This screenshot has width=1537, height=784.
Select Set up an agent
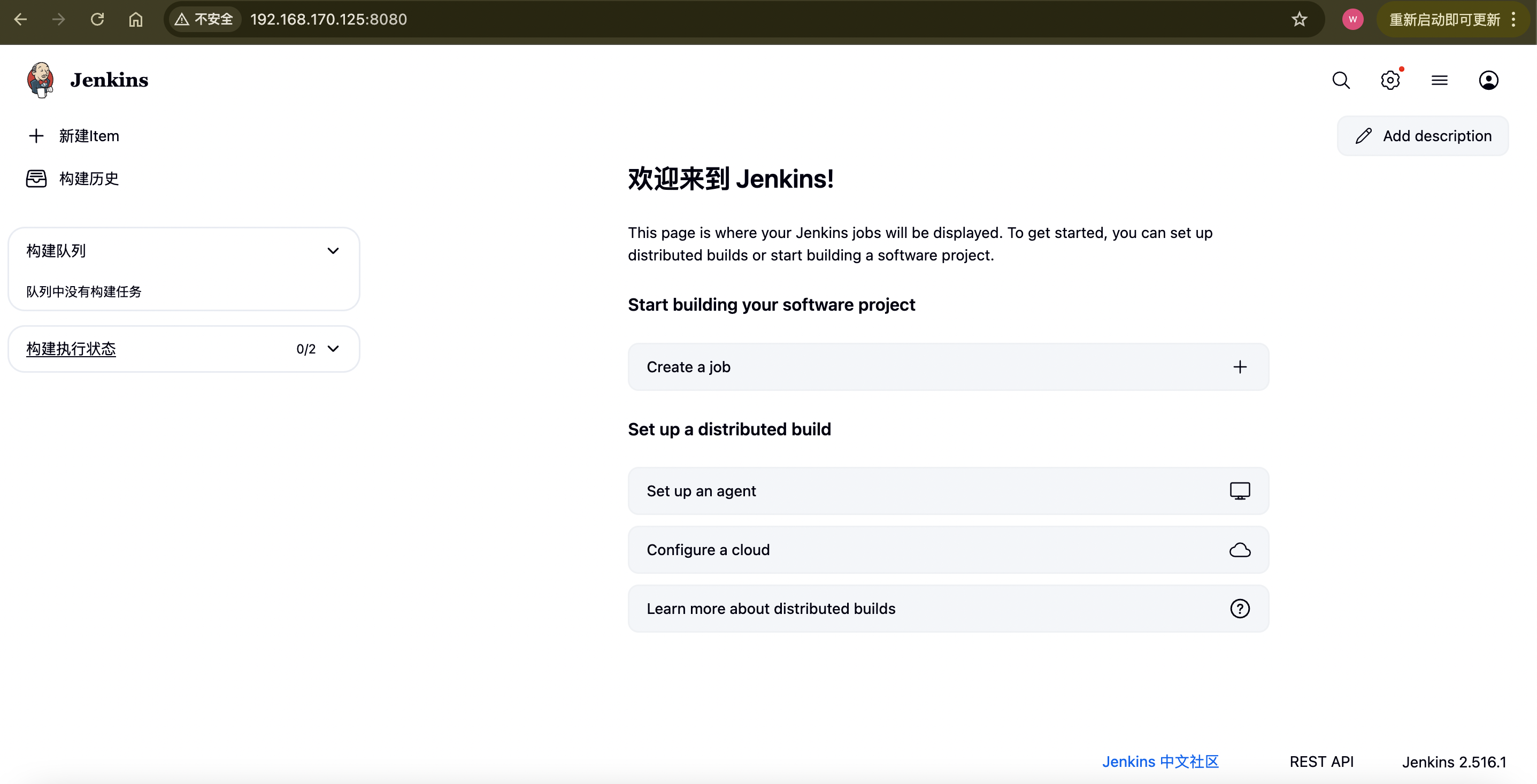(x=948, y=491)
